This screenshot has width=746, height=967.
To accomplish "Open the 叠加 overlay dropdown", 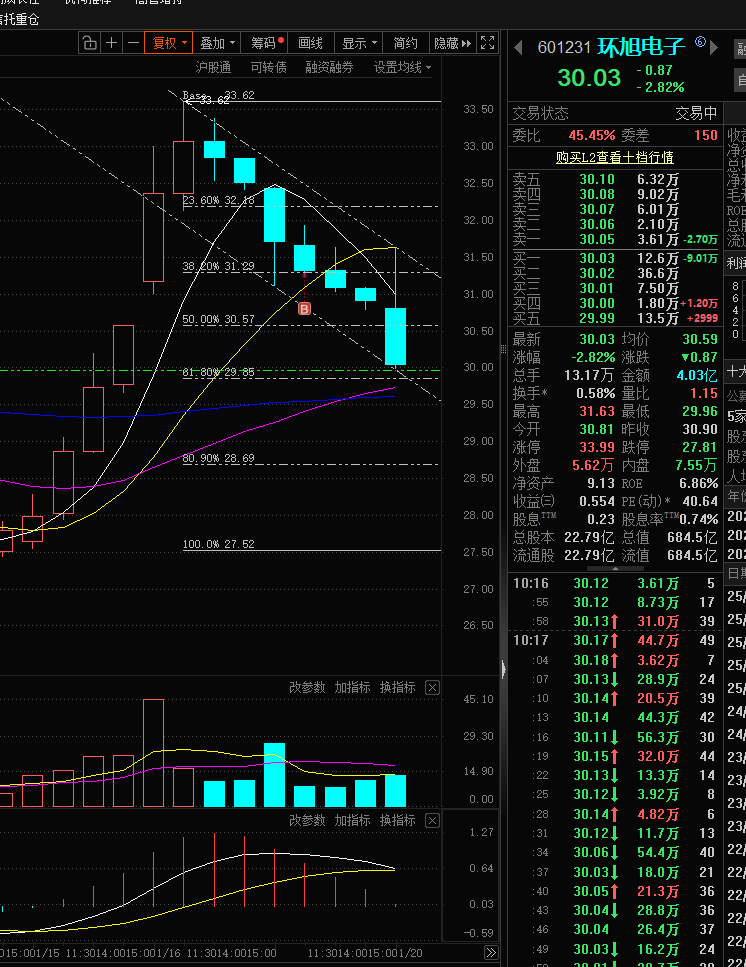I will [x=218, y=43].
